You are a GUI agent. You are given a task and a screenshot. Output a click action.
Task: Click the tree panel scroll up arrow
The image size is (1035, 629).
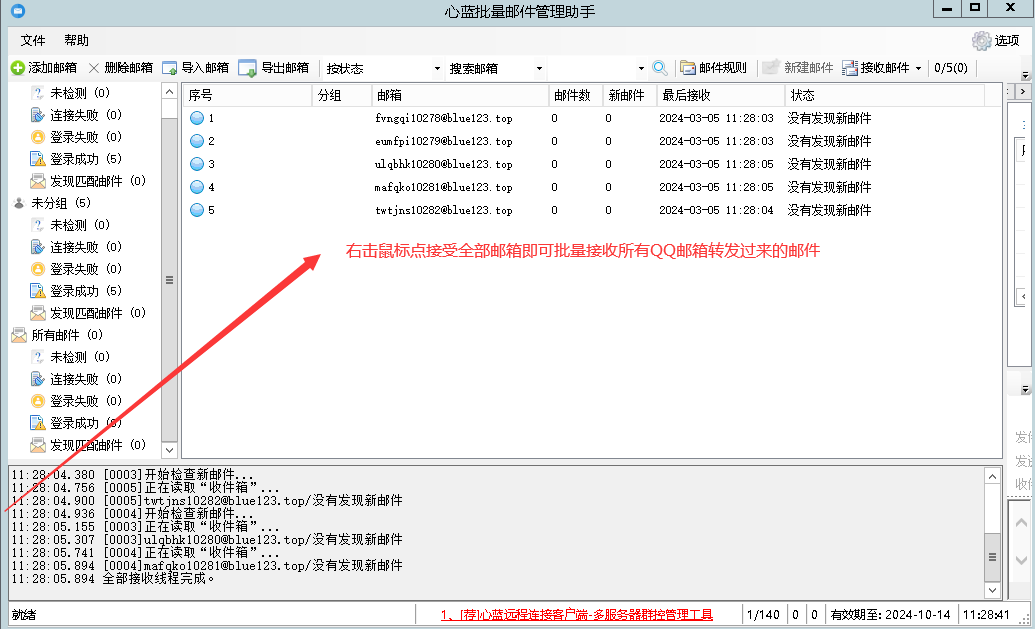(x=170, y=92)
